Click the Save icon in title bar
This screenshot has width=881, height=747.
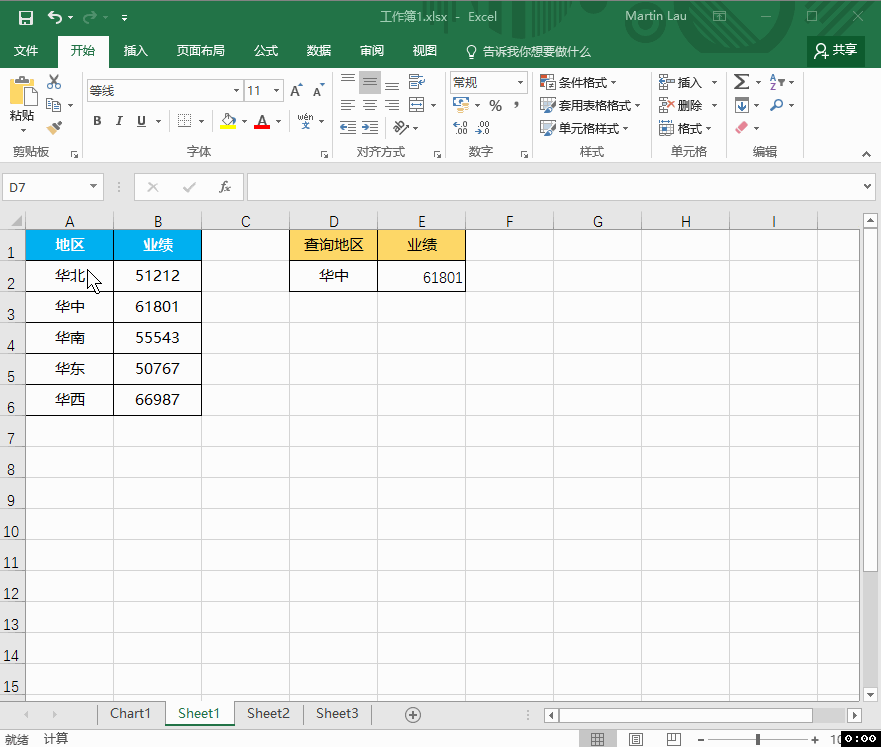point(25,17)
